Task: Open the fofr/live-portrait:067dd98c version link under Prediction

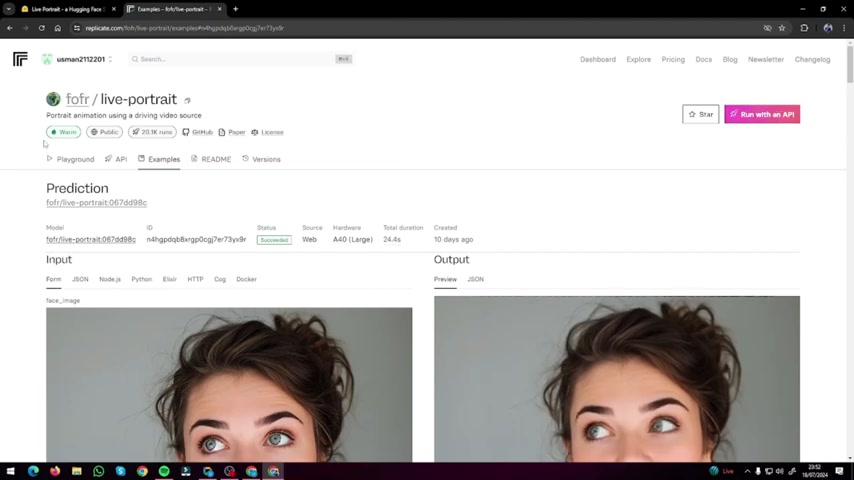Action: click(x=96, y=203)
